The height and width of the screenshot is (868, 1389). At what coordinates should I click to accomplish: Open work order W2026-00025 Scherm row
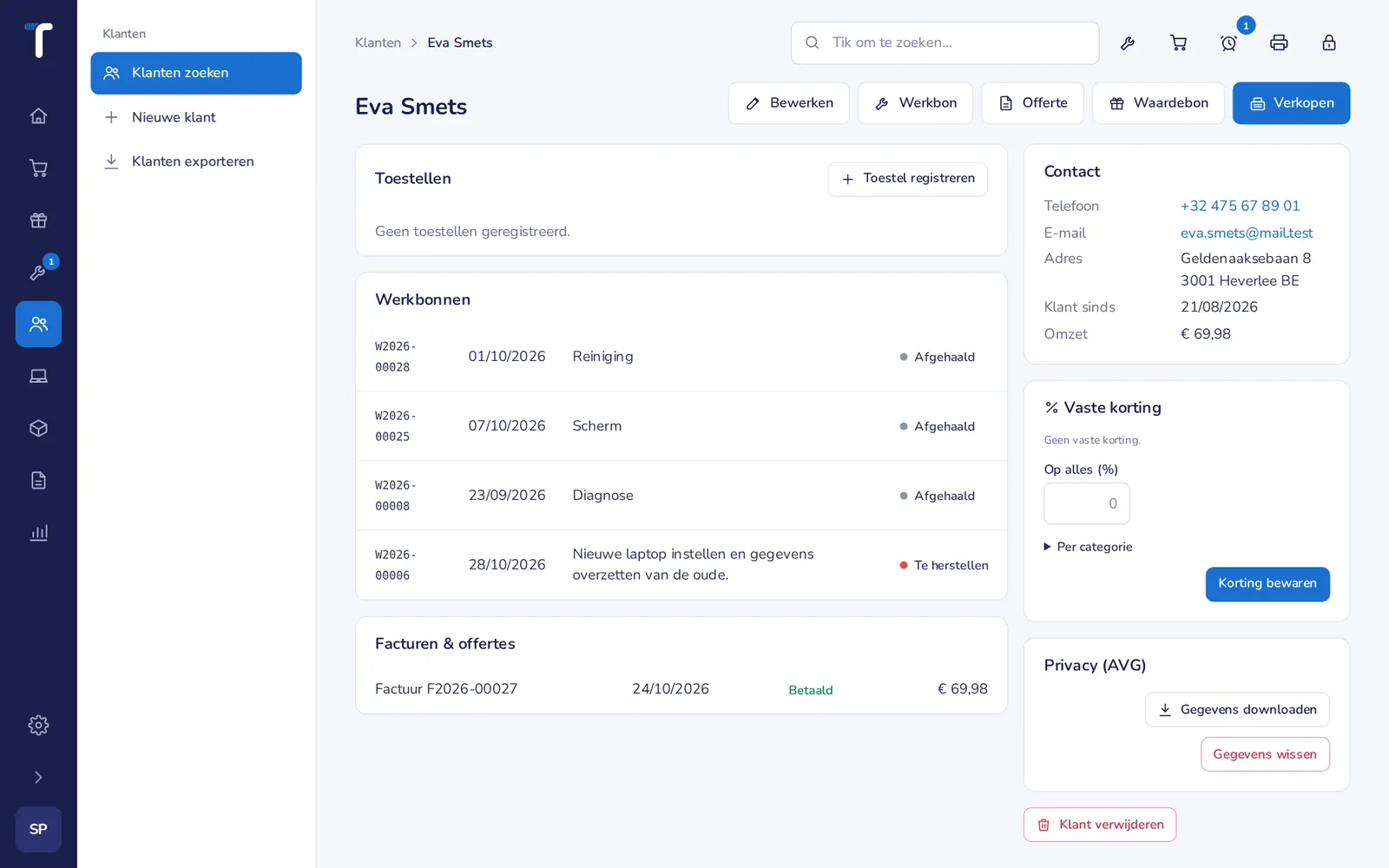coord(681,426)
